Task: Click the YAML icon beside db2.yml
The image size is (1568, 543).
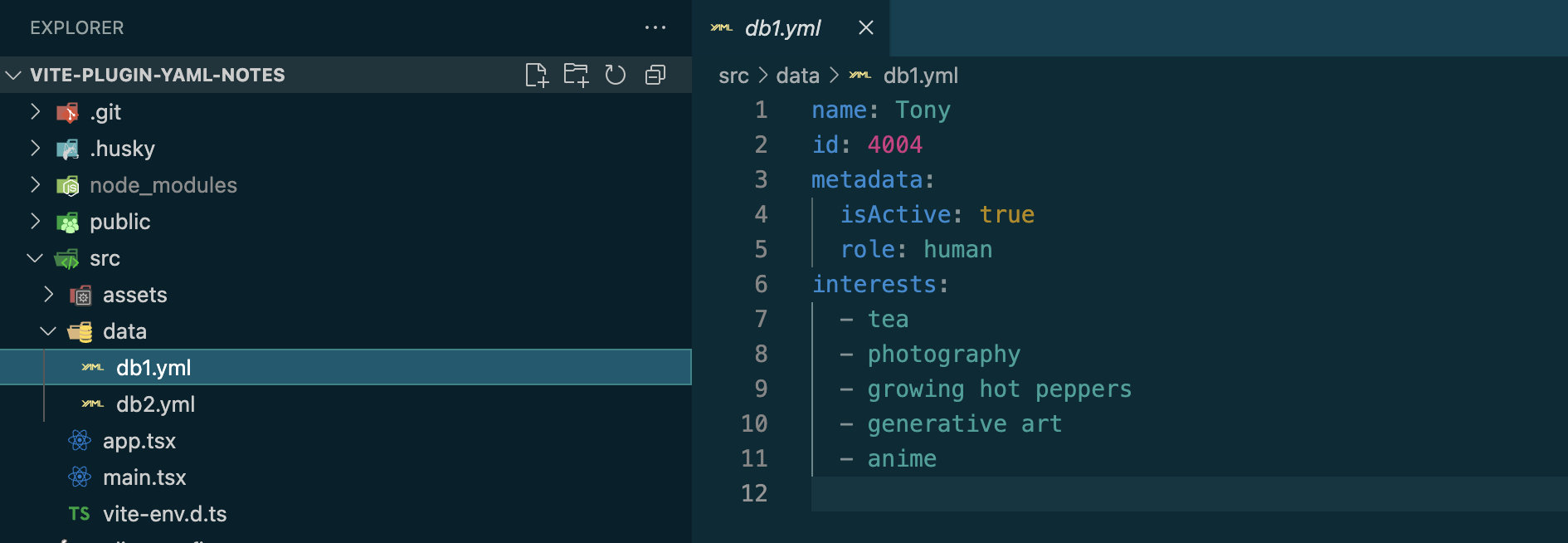Action: [92, 404]
